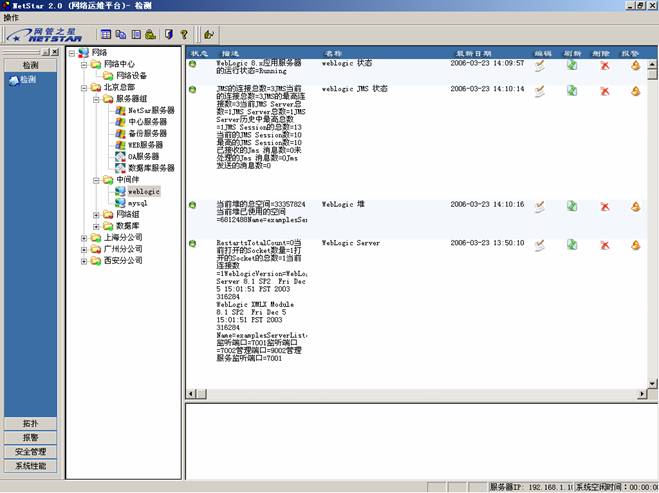The height and width of the screenshot is (493, 659).
Task: Select the WEB服务器 tree item
Action: (x=145, y=145)
